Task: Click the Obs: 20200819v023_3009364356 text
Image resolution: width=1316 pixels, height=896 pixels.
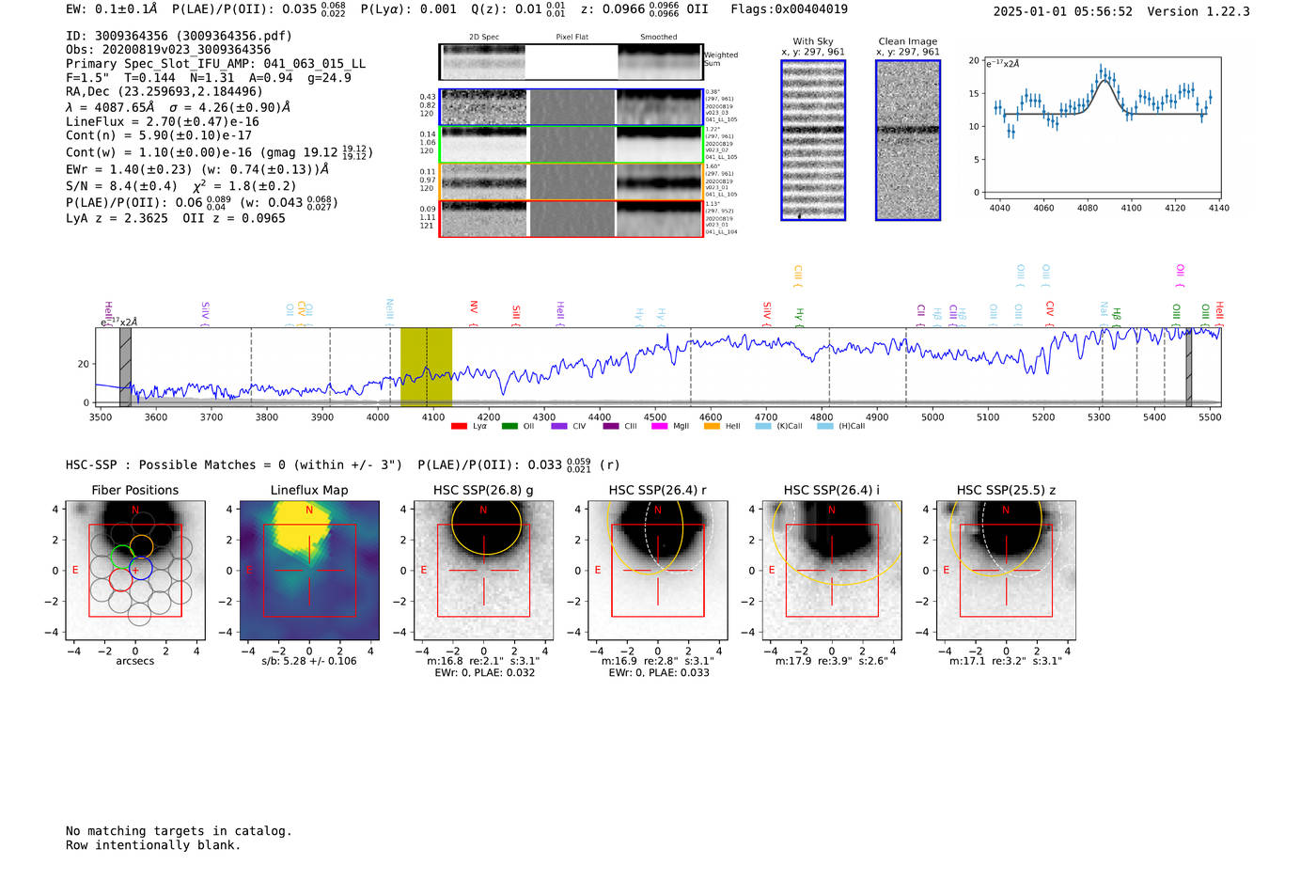Action: pos(168,50)
